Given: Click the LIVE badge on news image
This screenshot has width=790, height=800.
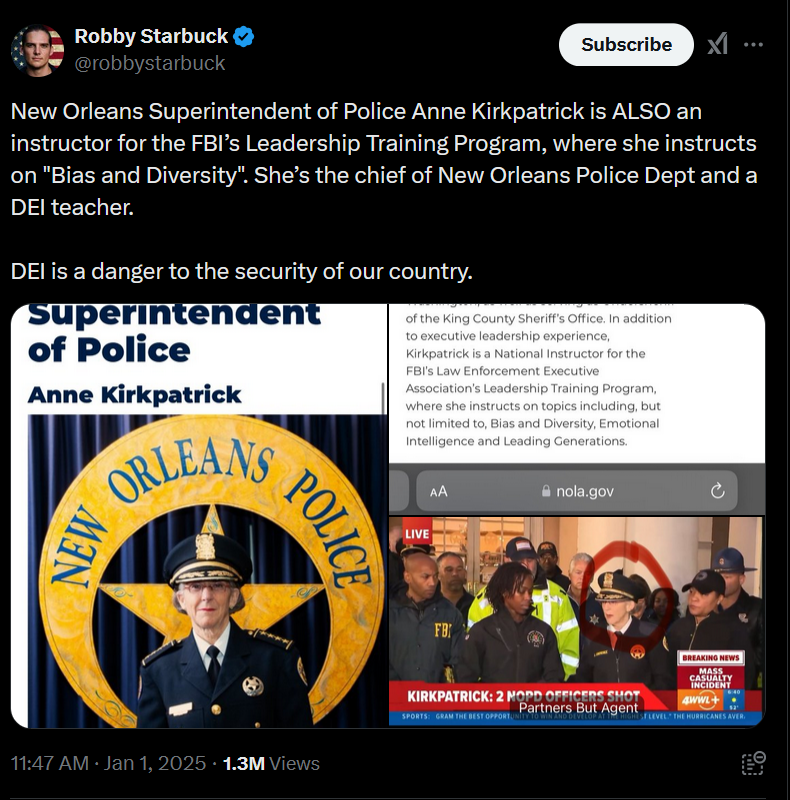Looking at the screenshot, I should [x=416, y=533].
